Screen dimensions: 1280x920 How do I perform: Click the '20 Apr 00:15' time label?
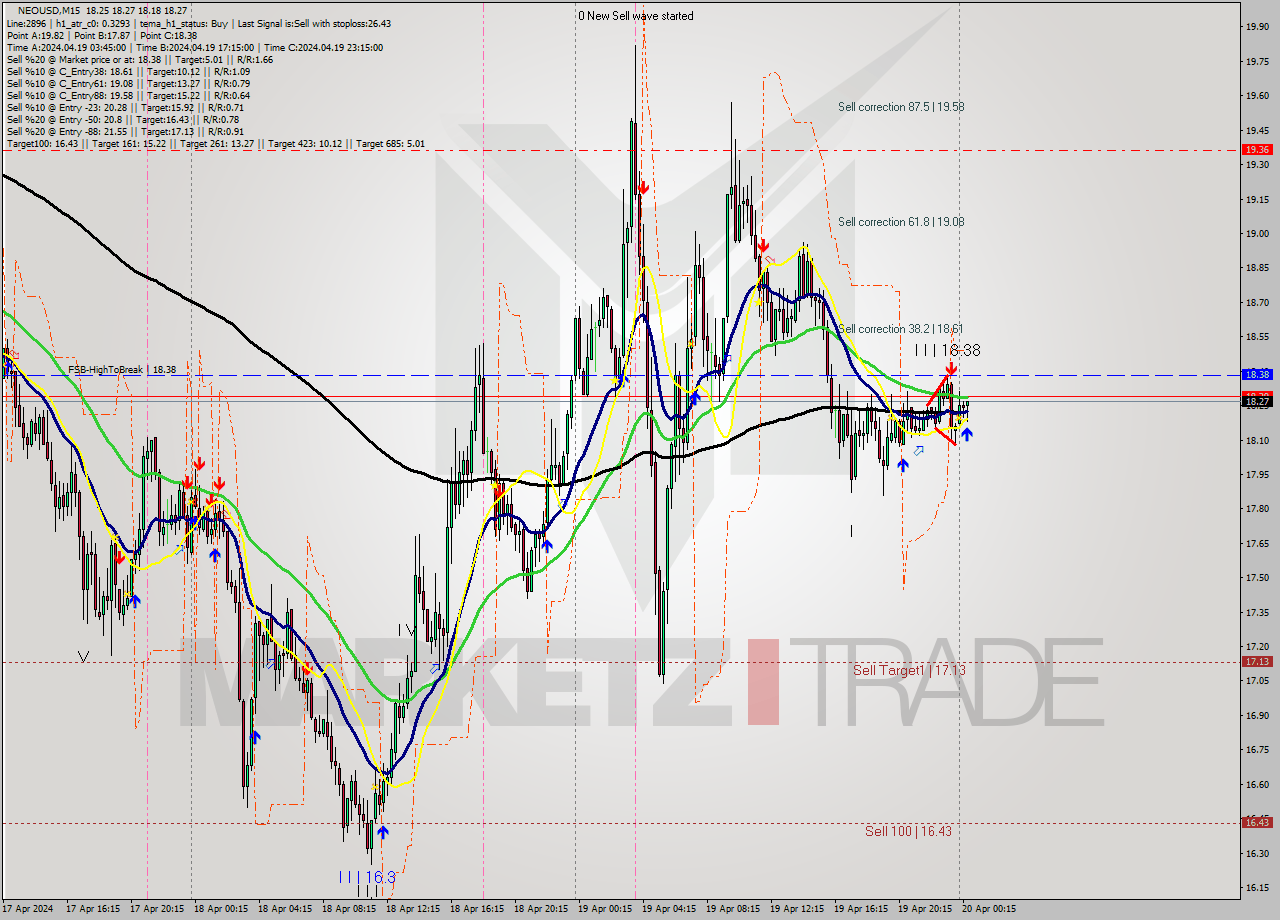coord(988,909)
